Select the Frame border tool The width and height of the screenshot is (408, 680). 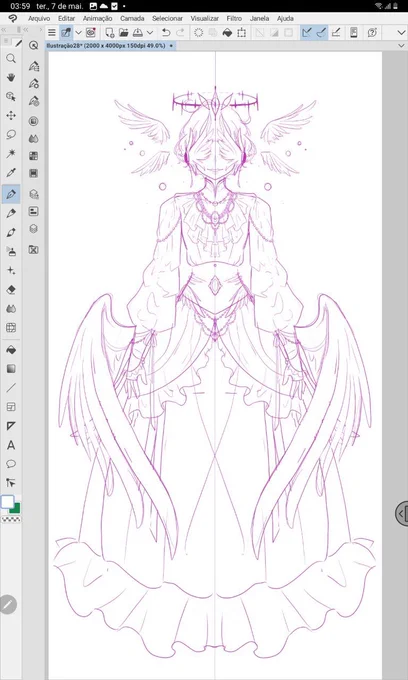point(11,407)
